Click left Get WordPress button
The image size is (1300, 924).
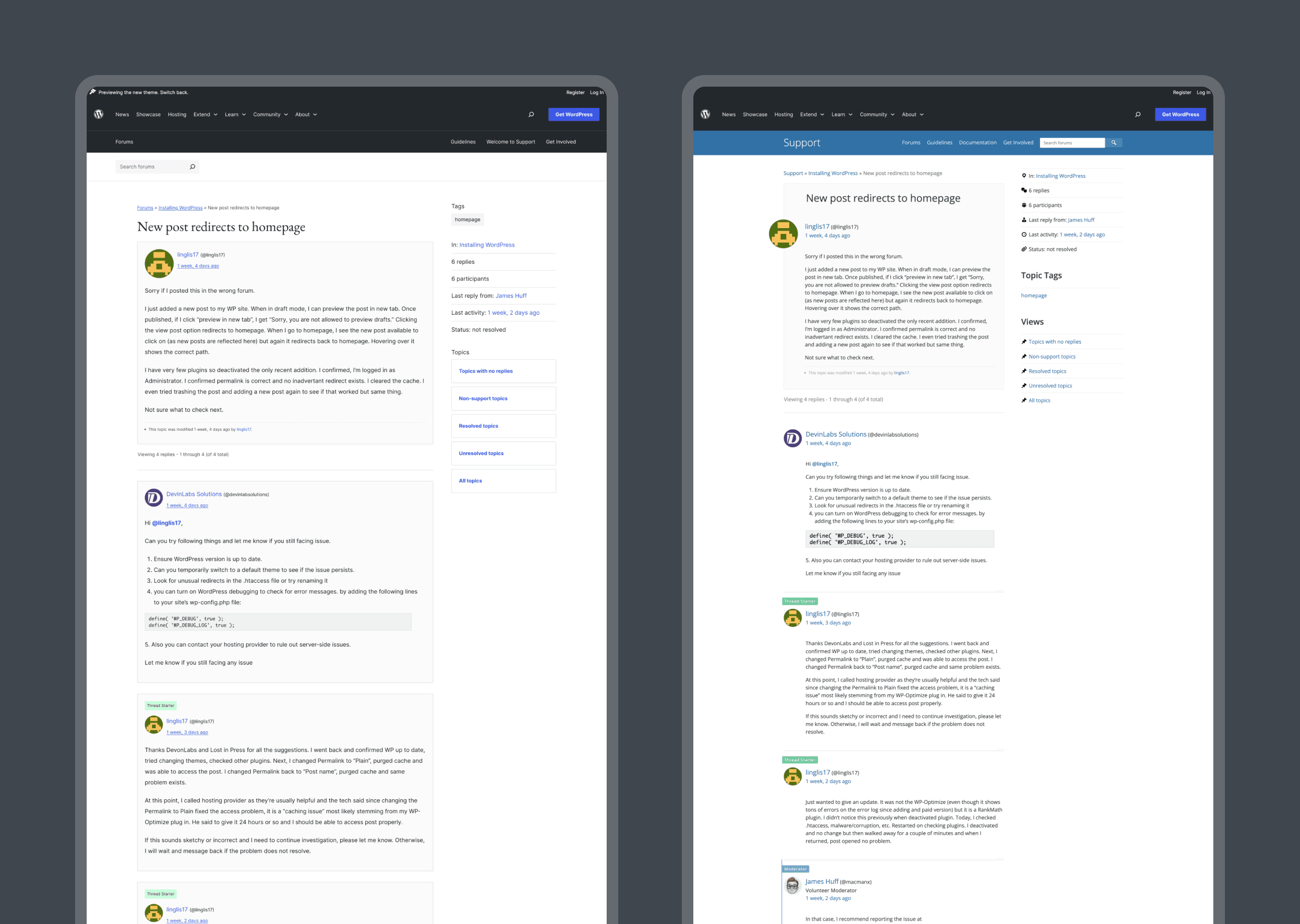point(573,114)
